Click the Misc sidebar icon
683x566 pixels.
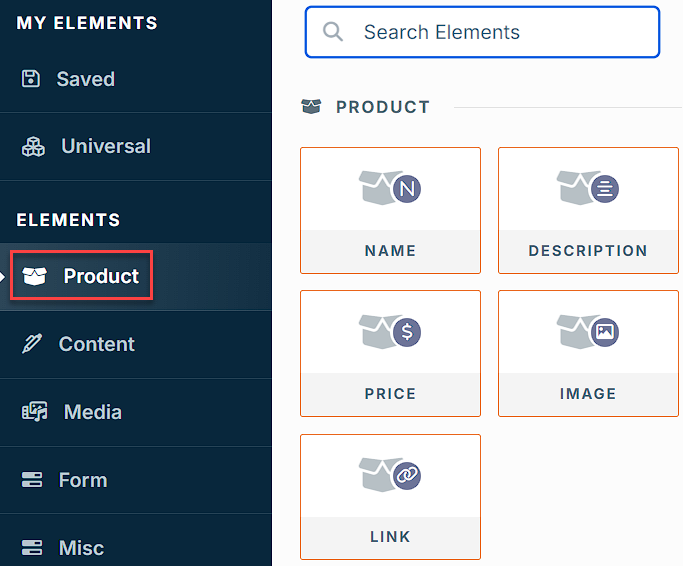click(32, 548)
